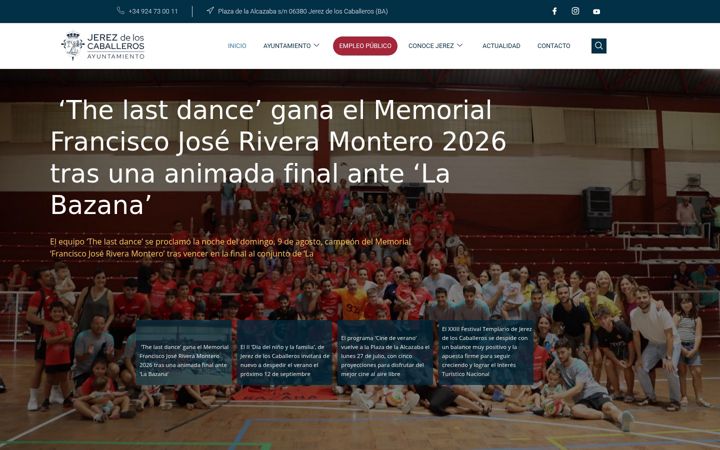Click the Plaza de la Alcazaba address
Image resolution: width=720 pixels, height=450 pixels.
tap(303, 11)
